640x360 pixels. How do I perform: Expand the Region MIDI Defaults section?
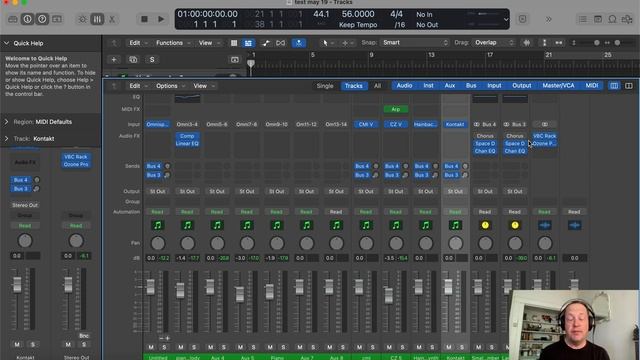tap(6, 122)
